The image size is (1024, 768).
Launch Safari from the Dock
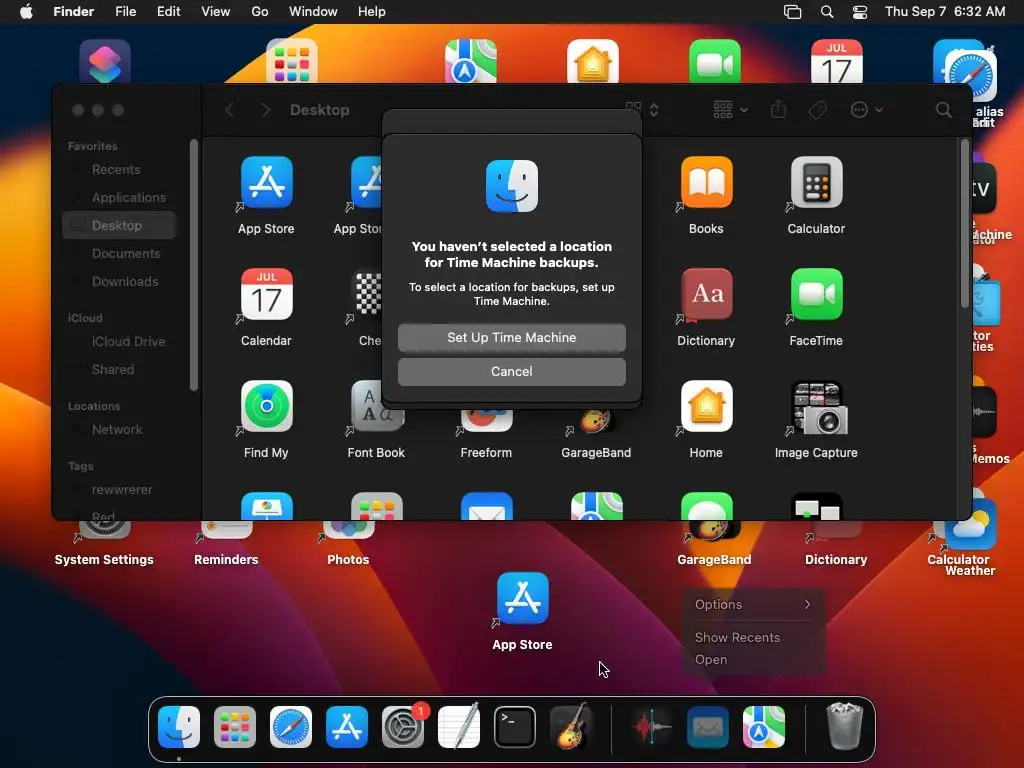pyautogui.click(x=291, y=727)
